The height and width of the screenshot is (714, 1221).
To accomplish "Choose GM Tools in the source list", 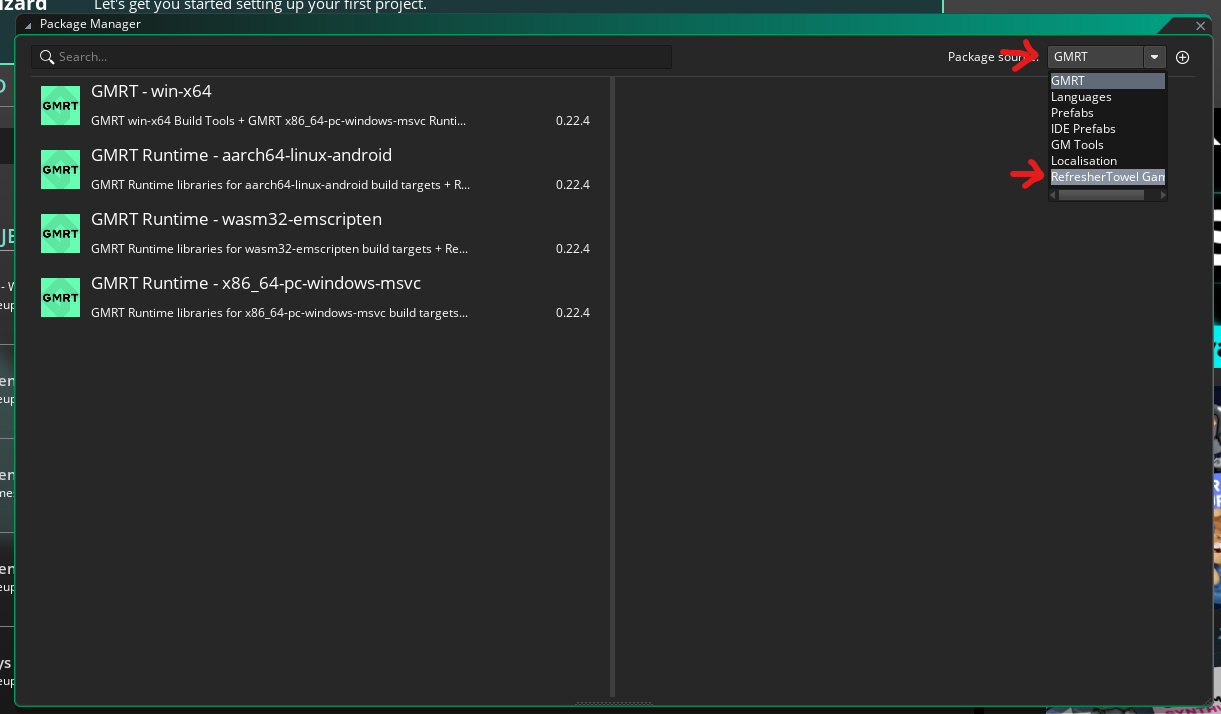I will tap(1107, 145).
